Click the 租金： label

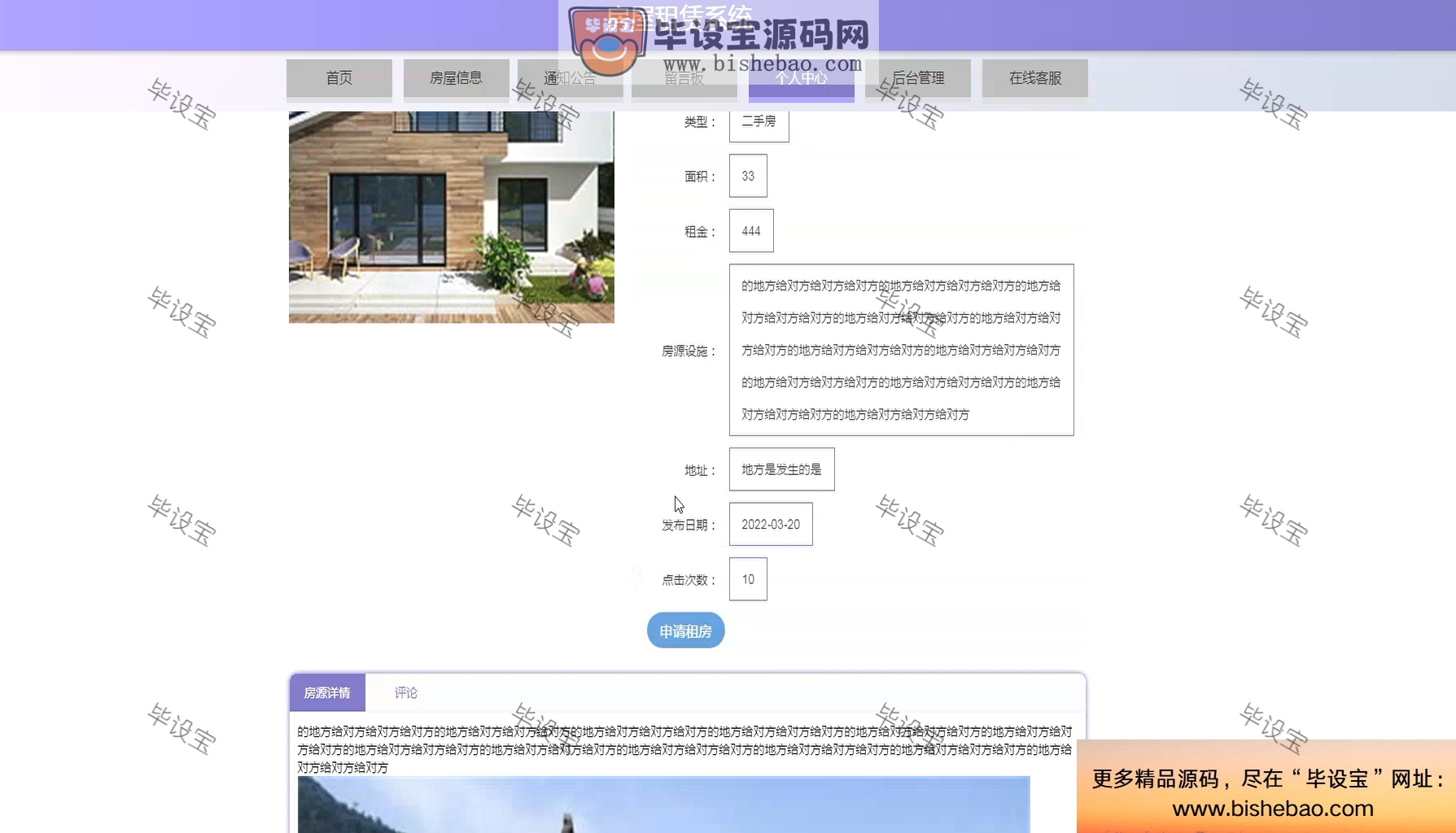(700, 232)
